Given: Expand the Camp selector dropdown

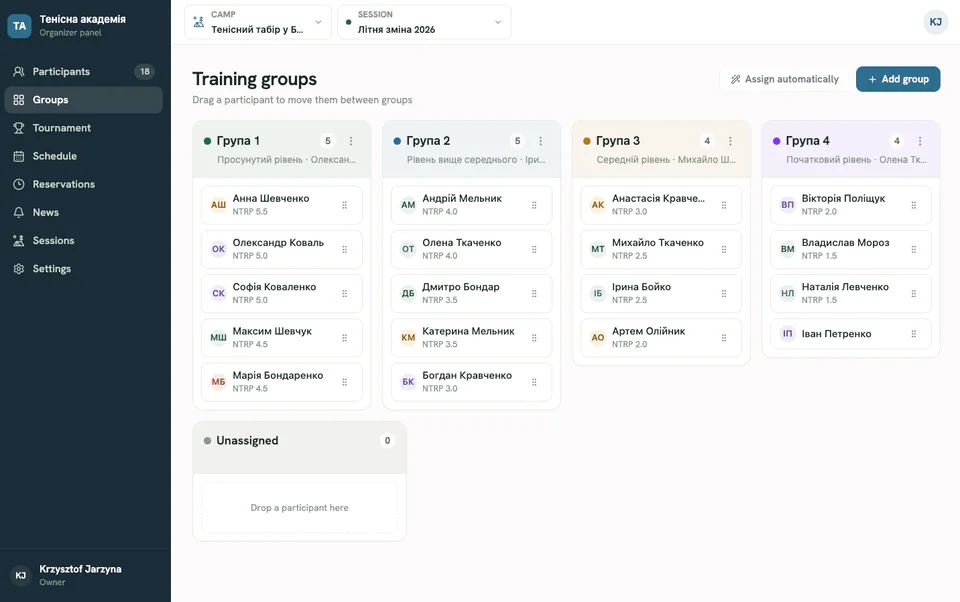Looking at the screenshot, I should 258,22.
